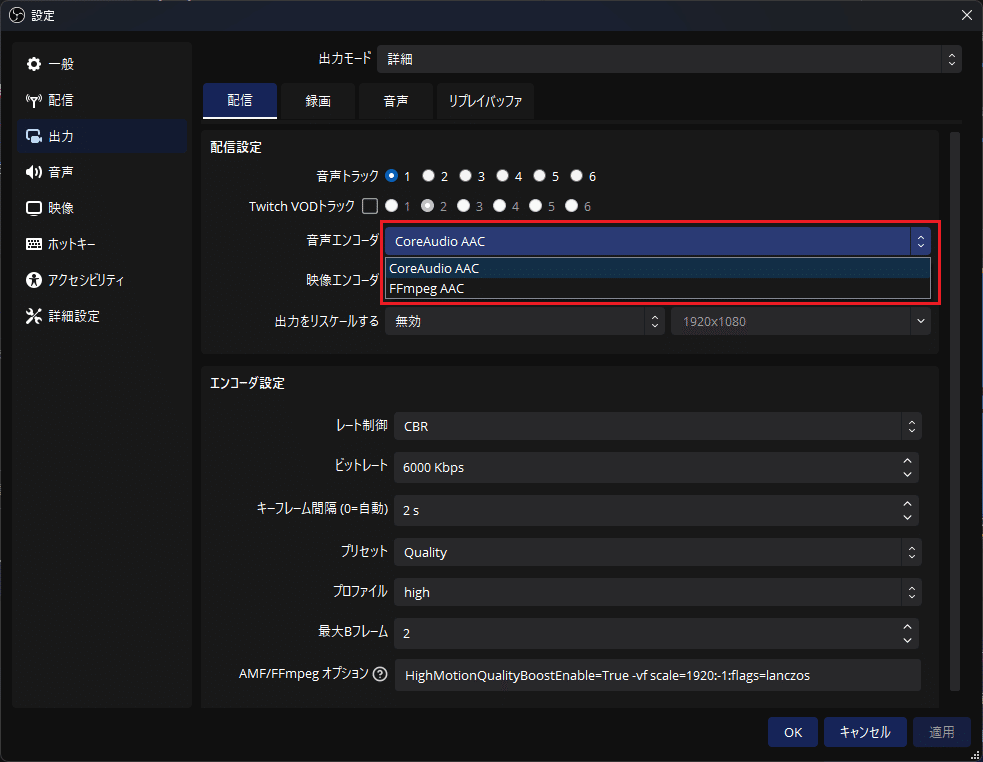Enable the Twitch VODトラック checkbox
Viewport: 983px width, 762px height.
pos(369,205)
